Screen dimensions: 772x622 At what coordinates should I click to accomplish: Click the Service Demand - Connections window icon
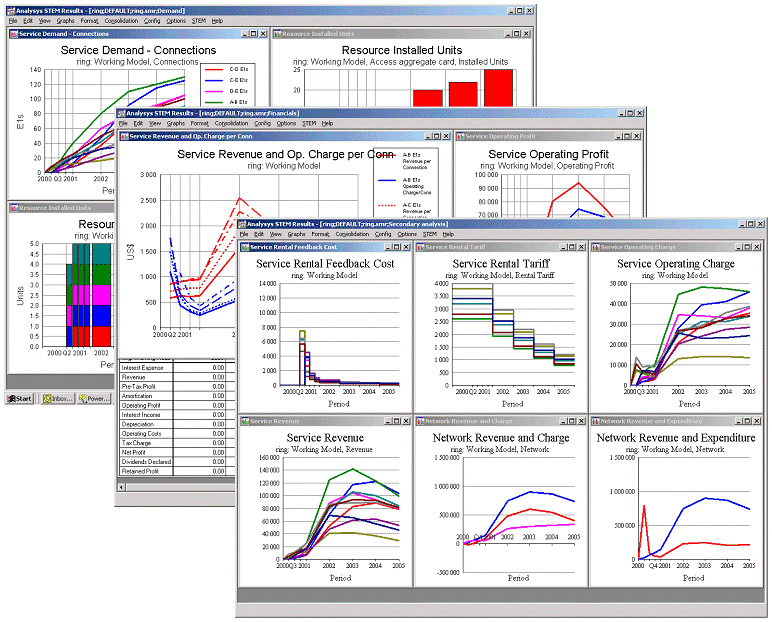click(x=14, y=33)
